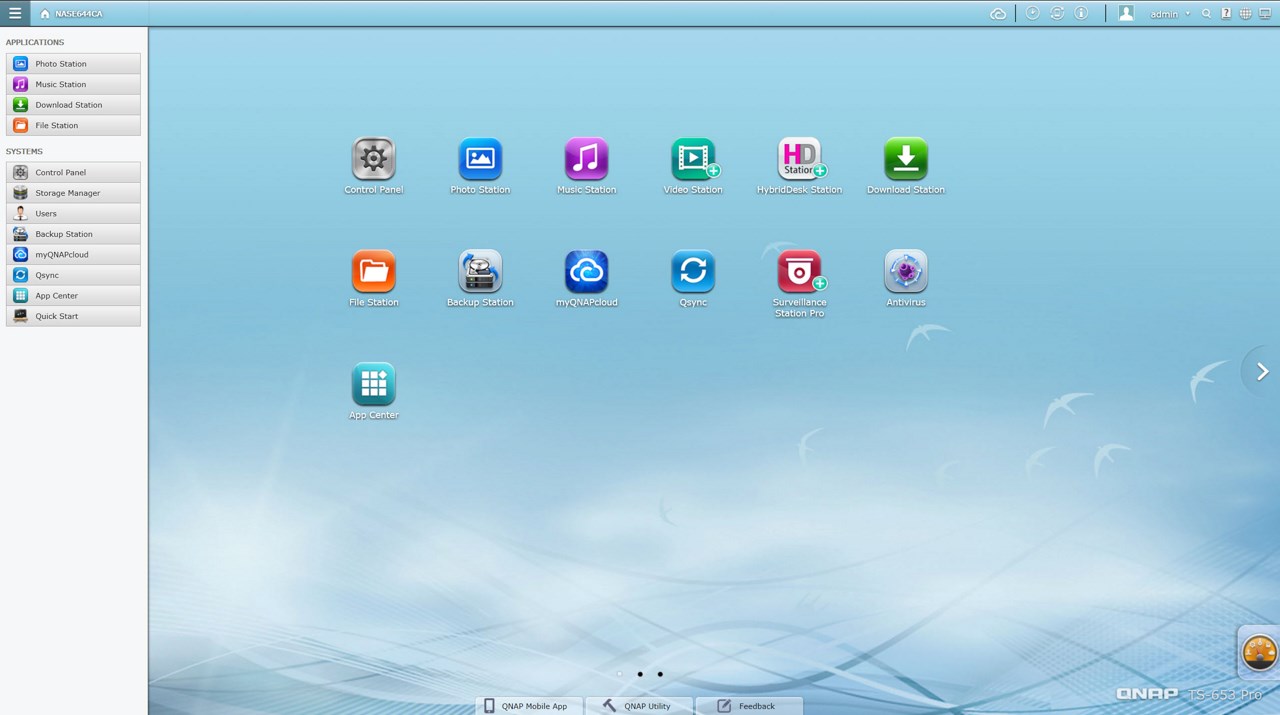Launch Video Station from the desktop

pos(693,159)
